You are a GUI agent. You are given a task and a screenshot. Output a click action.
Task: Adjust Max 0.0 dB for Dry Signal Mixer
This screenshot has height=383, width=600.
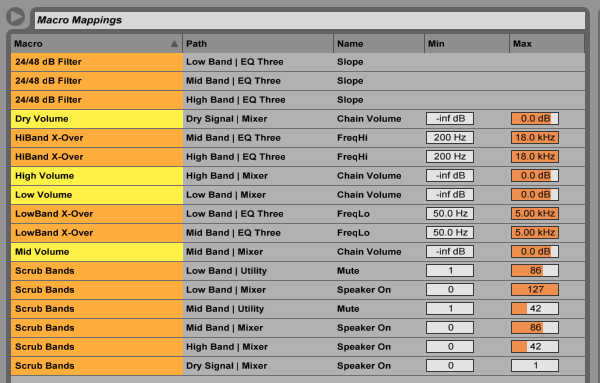[x=535, y=119]
